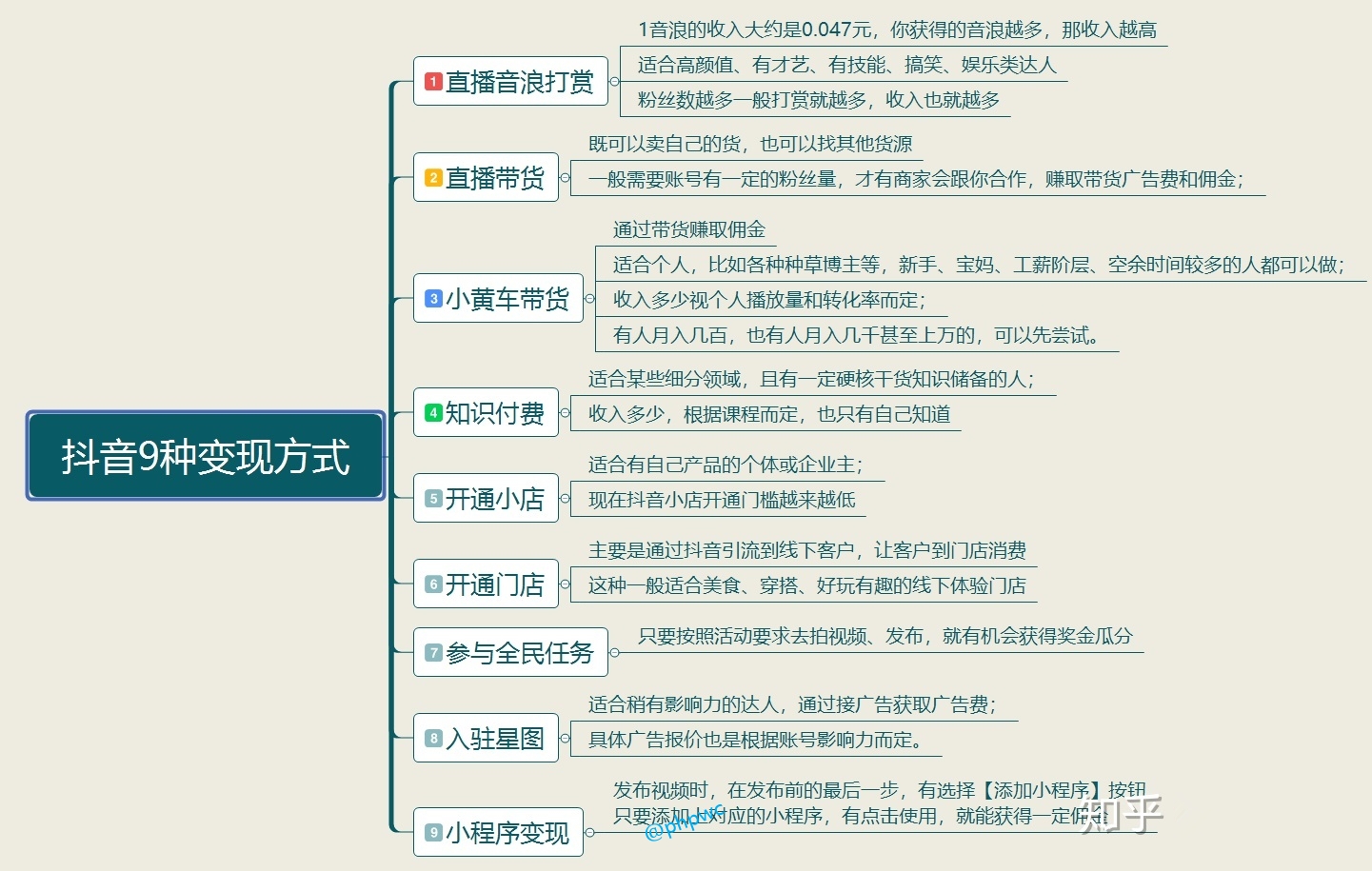Click the grey number 8 priority marker
1372x871 pixels.
pyautogui.click(x=433, y=739)
